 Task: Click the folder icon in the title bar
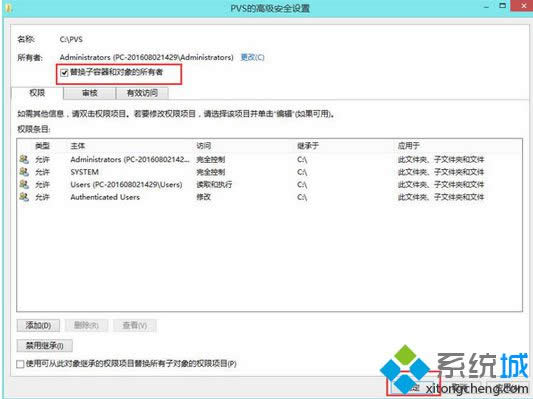pyautogui.click(x=8, y=7)
